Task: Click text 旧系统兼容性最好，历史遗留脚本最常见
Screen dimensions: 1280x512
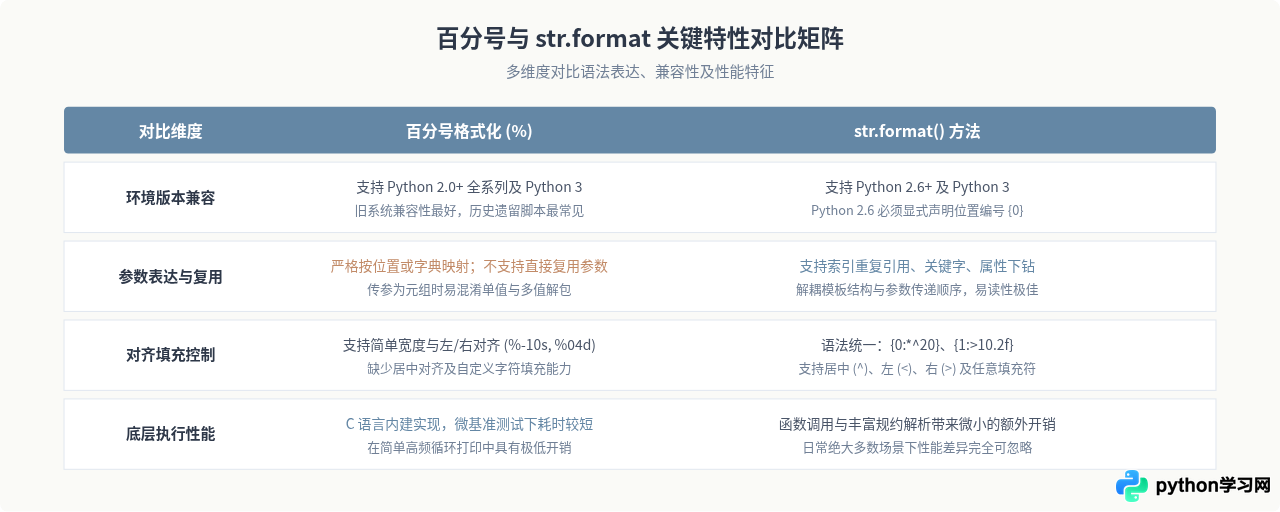Action: [x=469, y=211]
